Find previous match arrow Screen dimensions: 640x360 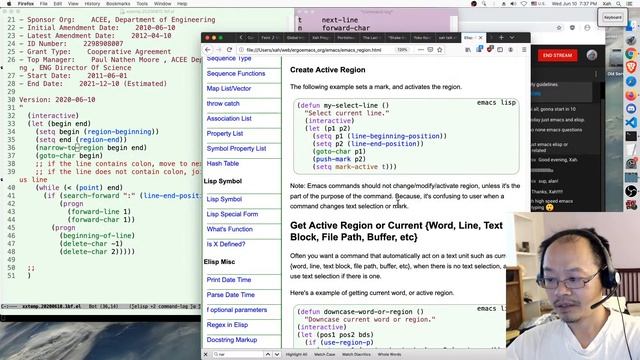[268, 354]
